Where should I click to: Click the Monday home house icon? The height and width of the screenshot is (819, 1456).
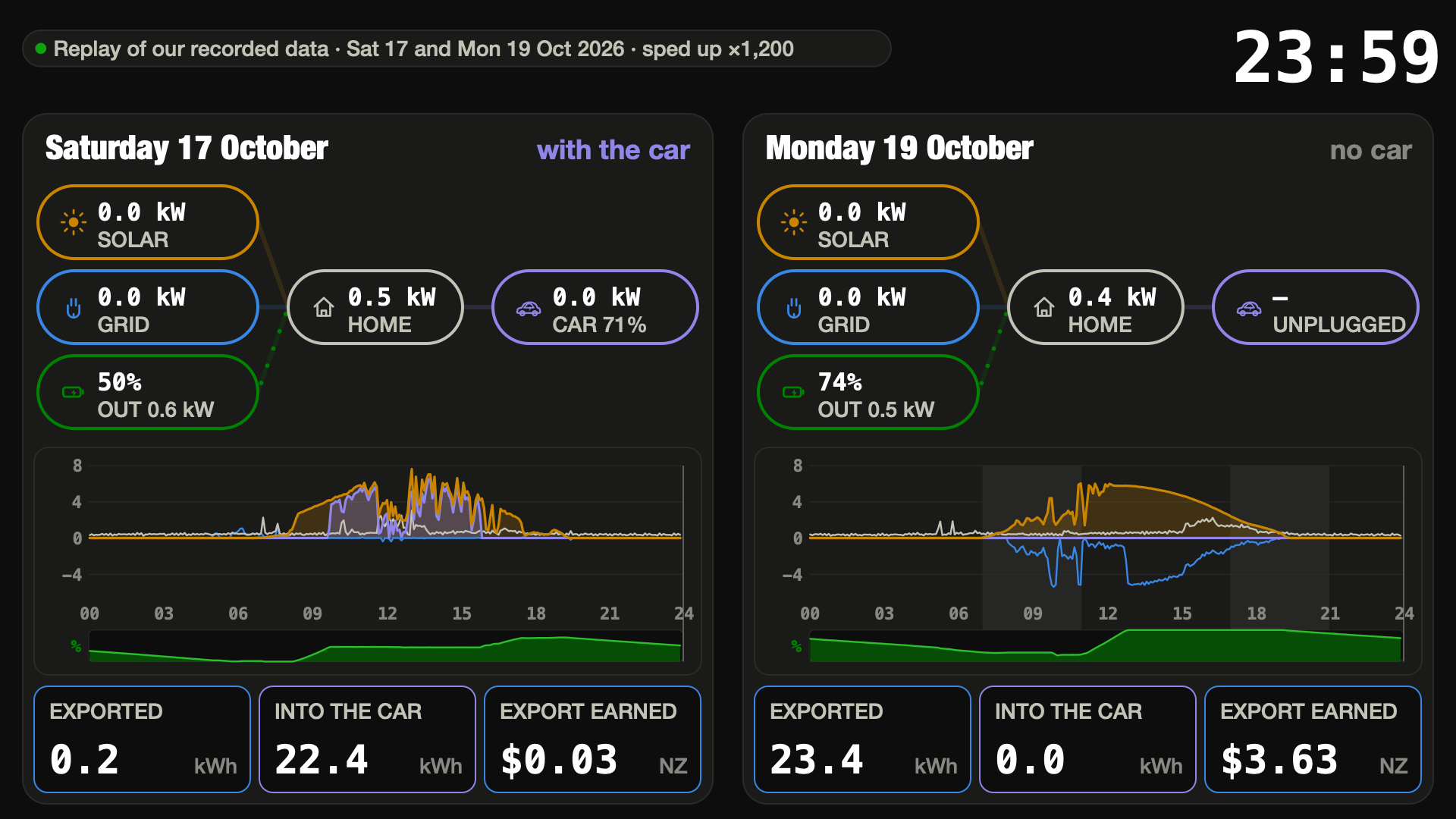[x=1044, y=307]
